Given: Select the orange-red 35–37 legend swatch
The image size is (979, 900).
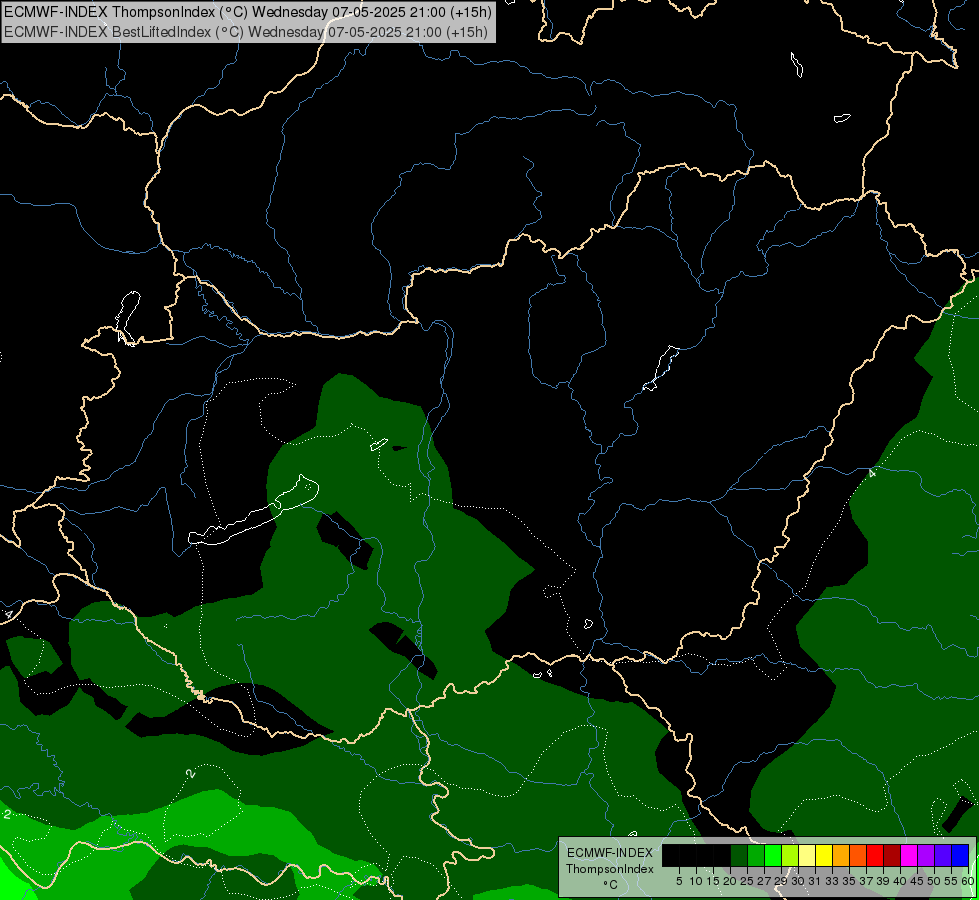Looking at the screenshot, I should coord(858,855).
